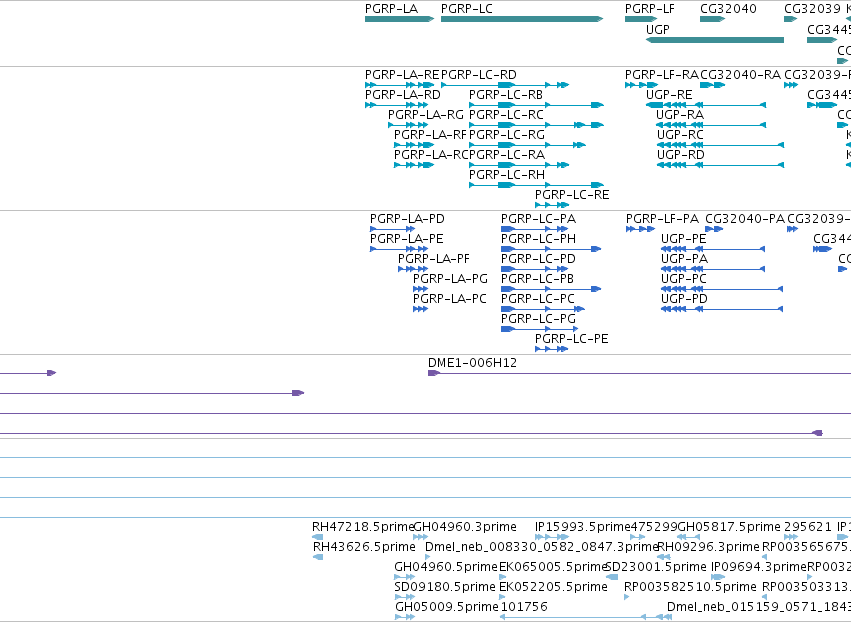Open transcript PGRP-LA-RE
The image size is (851, 622).
point(402,74)
